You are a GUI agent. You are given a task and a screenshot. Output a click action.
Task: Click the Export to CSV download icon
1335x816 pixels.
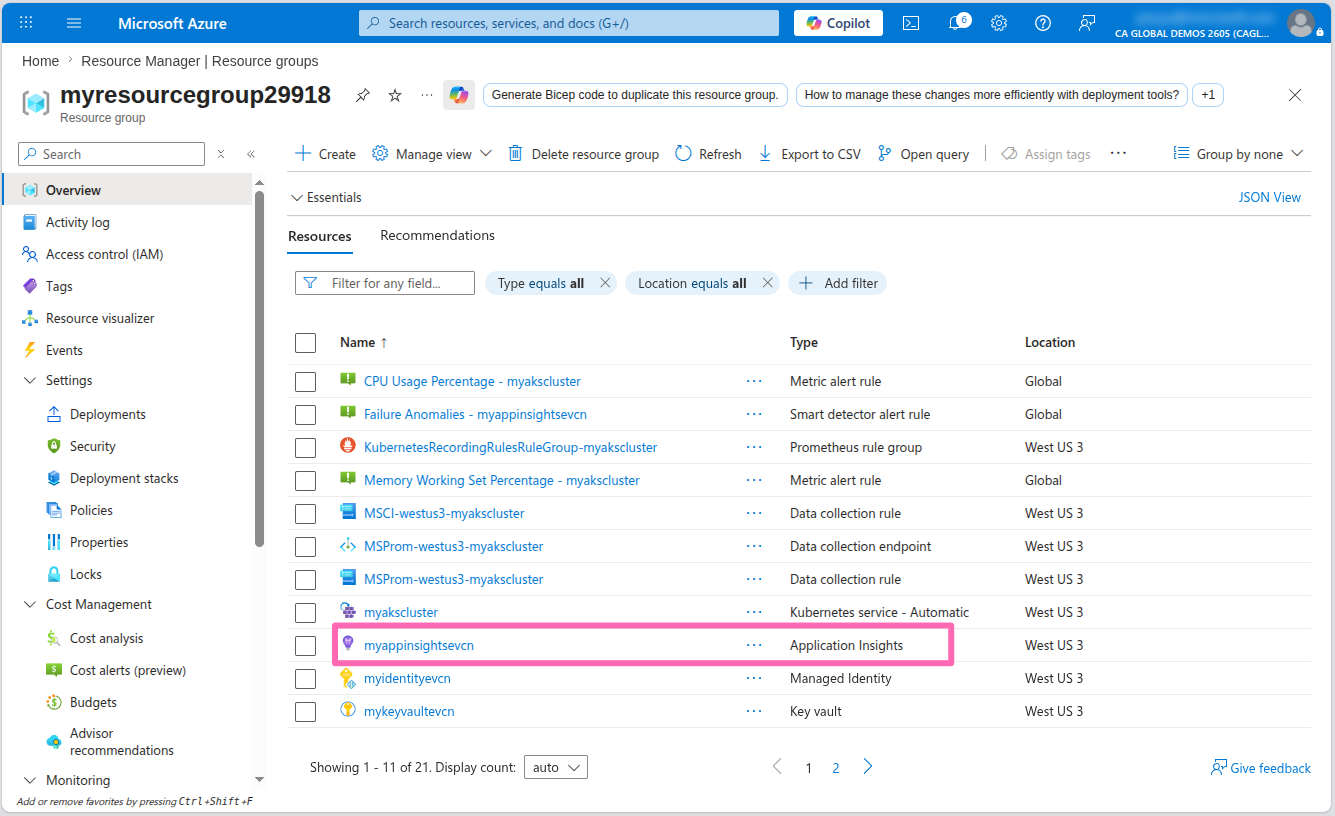coord(765,153)
